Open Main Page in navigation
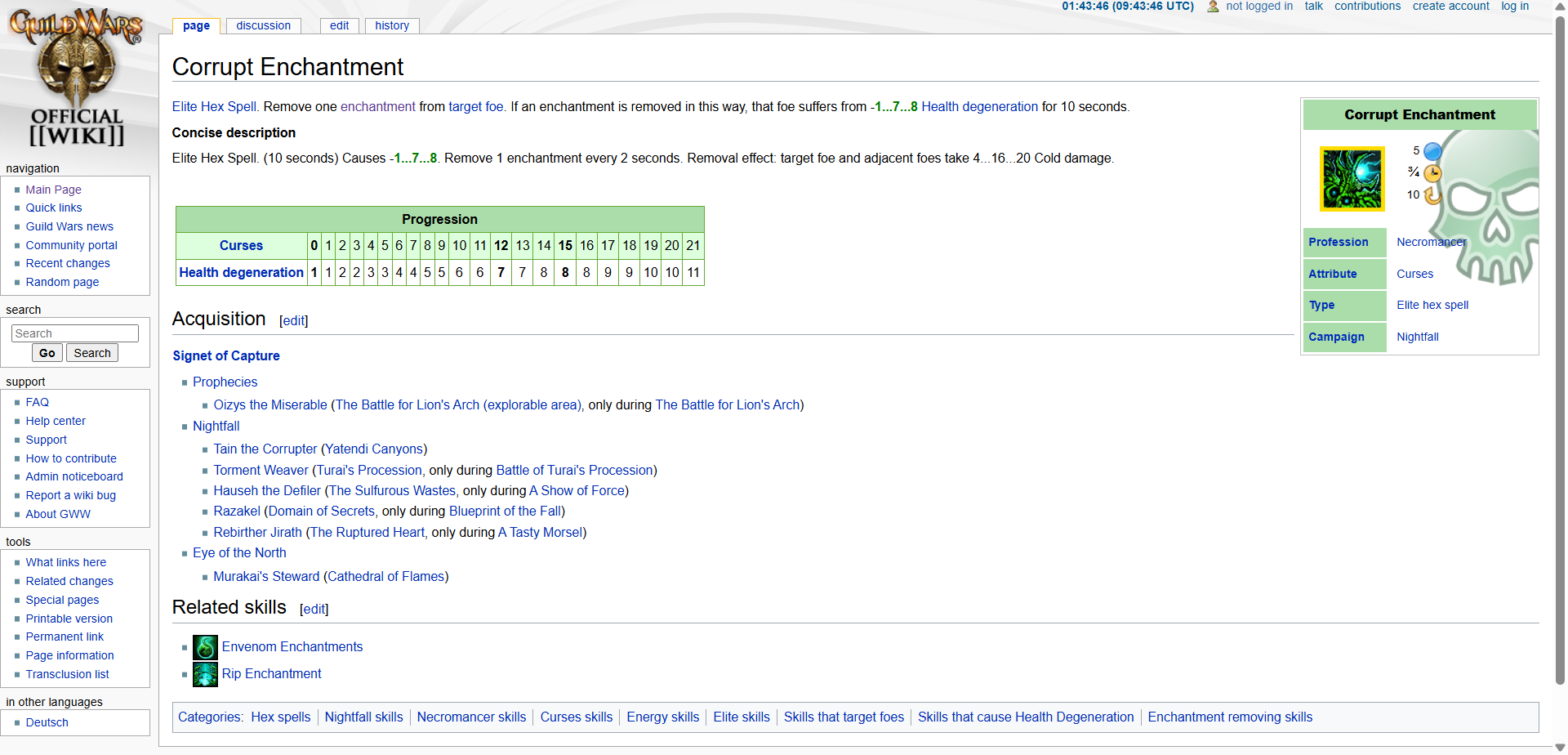Image resolution: width=1568 pixels, height=755 pixels. tap(53, 190)
